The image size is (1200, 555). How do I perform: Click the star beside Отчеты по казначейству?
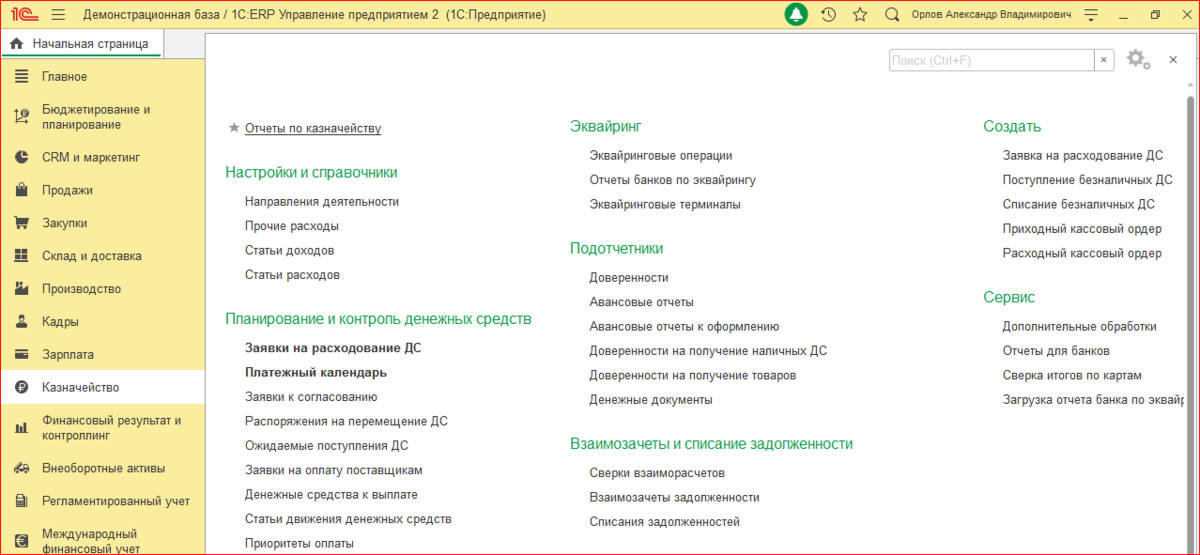[234, 128]
